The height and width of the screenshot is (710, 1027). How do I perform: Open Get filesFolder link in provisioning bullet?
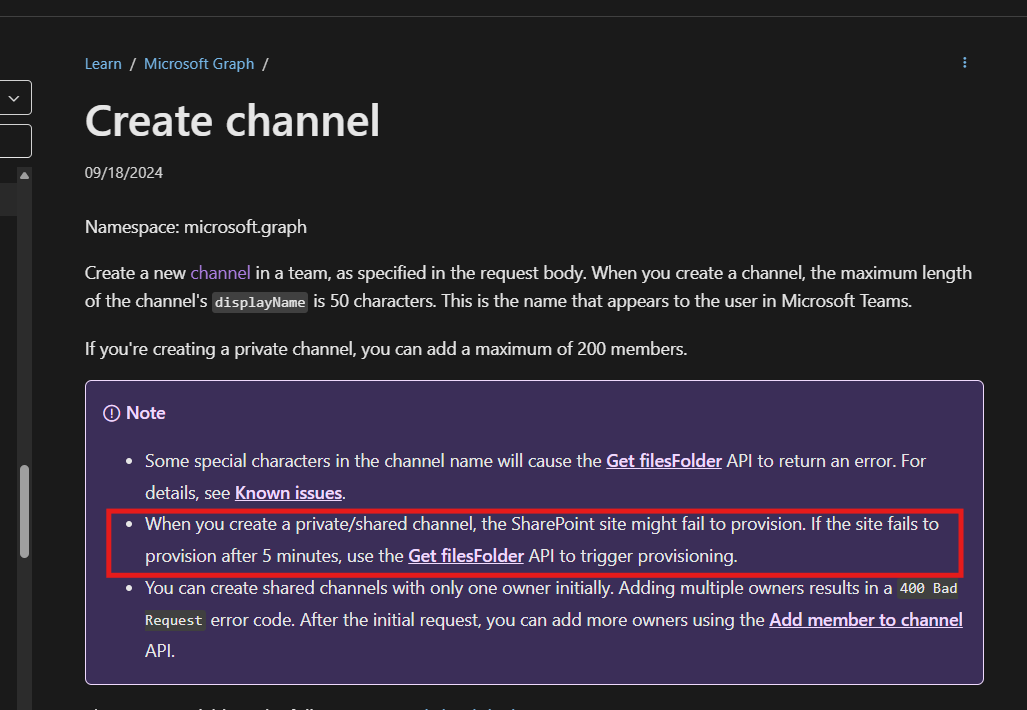click(466, 556)
